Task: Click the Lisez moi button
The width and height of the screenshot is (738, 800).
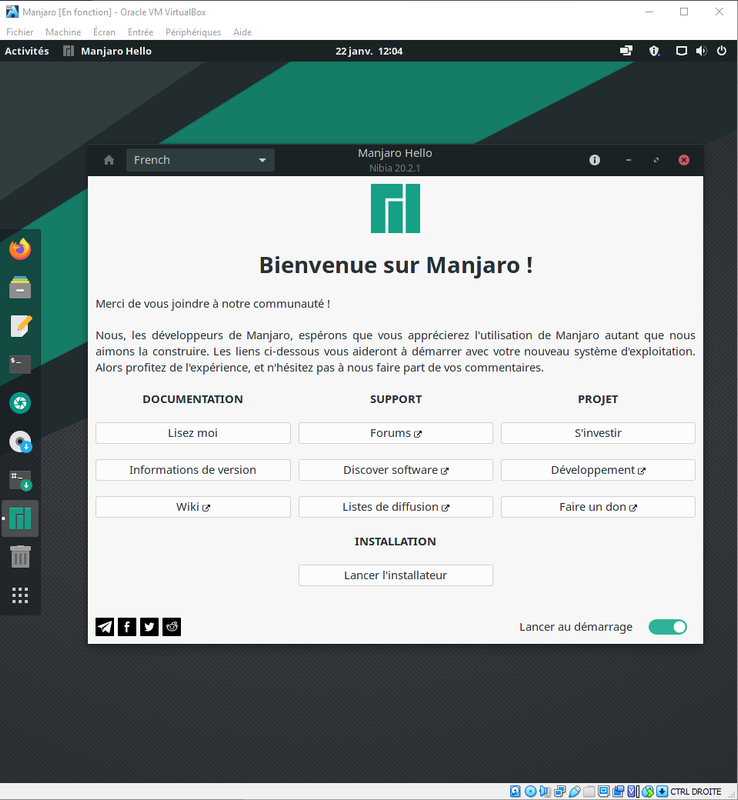Action: (193, 433)
